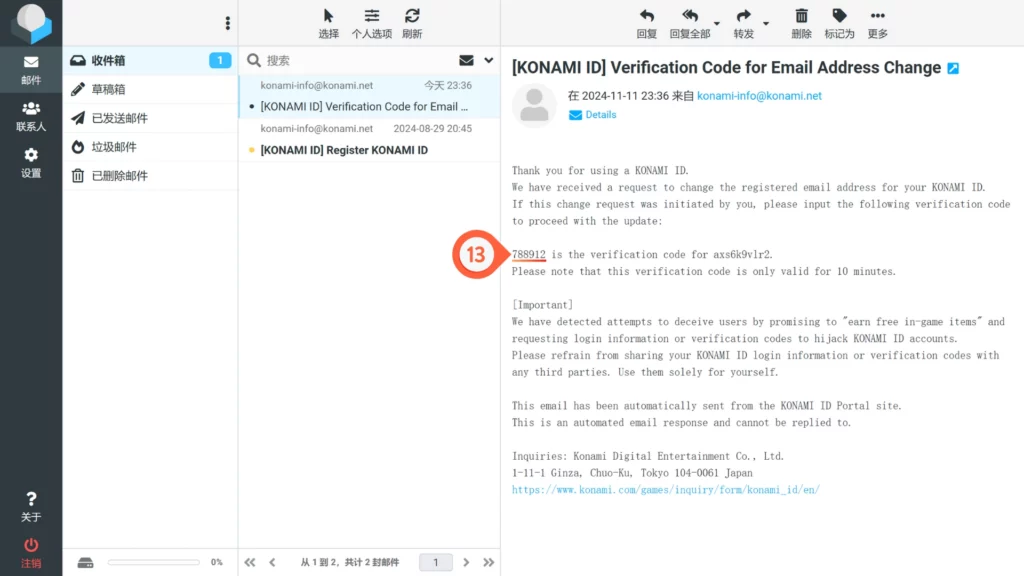Expand the Forward (转发) dropdown arrow
This screenshot has width=1024, height=576.
[x=766, y=23]
